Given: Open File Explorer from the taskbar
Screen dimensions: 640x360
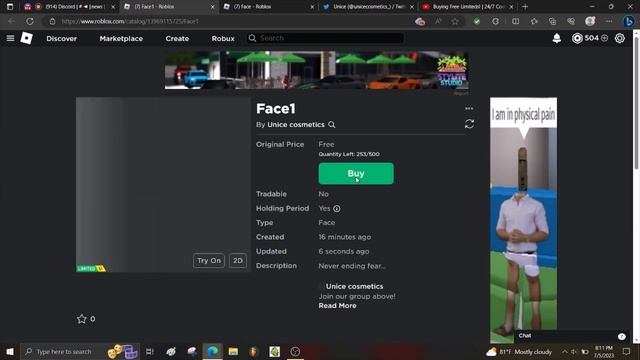Looking at the screenshot, I should [233, 351].
